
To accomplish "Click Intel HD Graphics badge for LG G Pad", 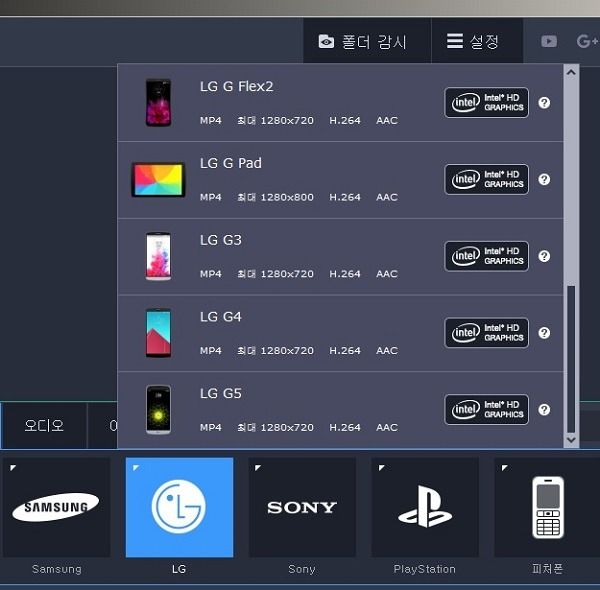I will (486, 179).
